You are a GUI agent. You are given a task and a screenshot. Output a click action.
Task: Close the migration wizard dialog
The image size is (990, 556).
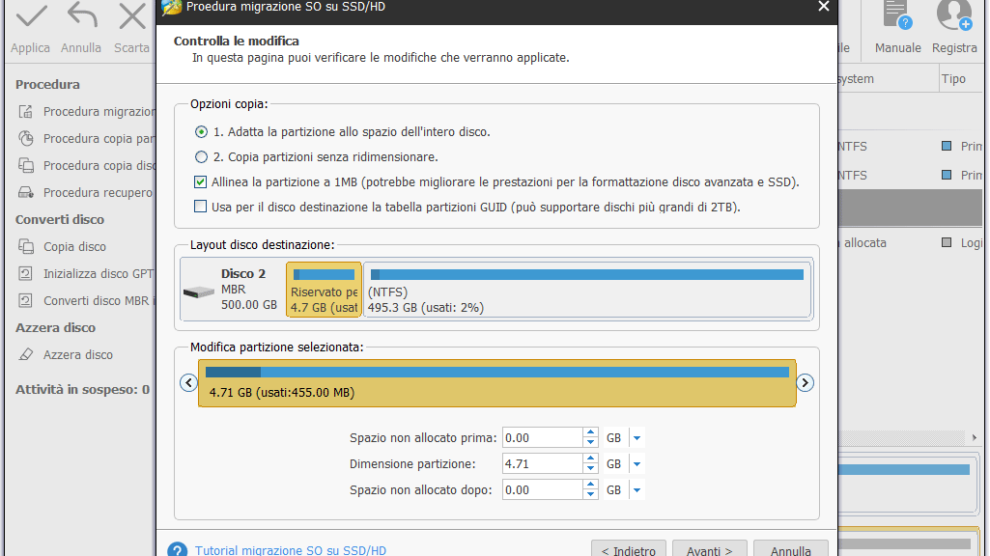click(823, 6)
